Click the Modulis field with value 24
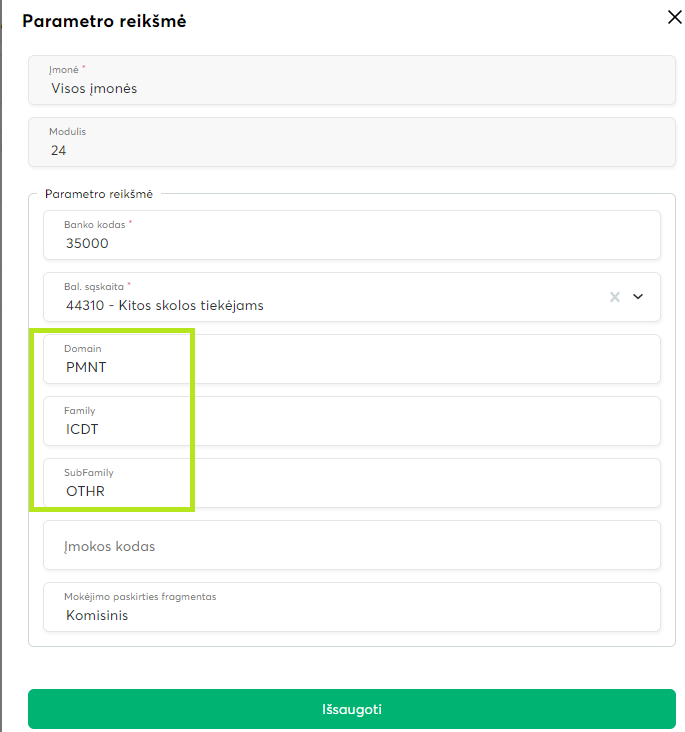 tap(350, 142)
